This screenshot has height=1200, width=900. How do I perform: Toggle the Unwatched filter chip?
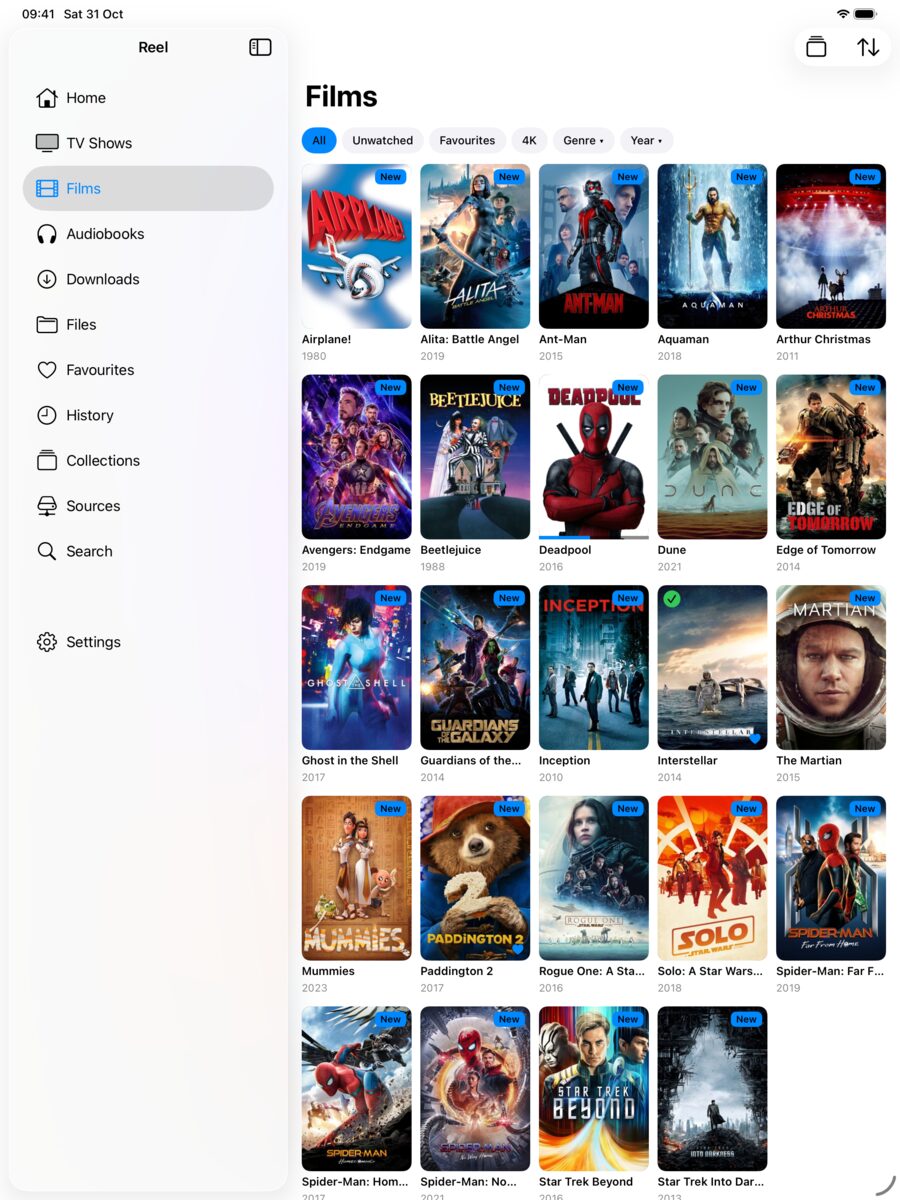[383, 140]
